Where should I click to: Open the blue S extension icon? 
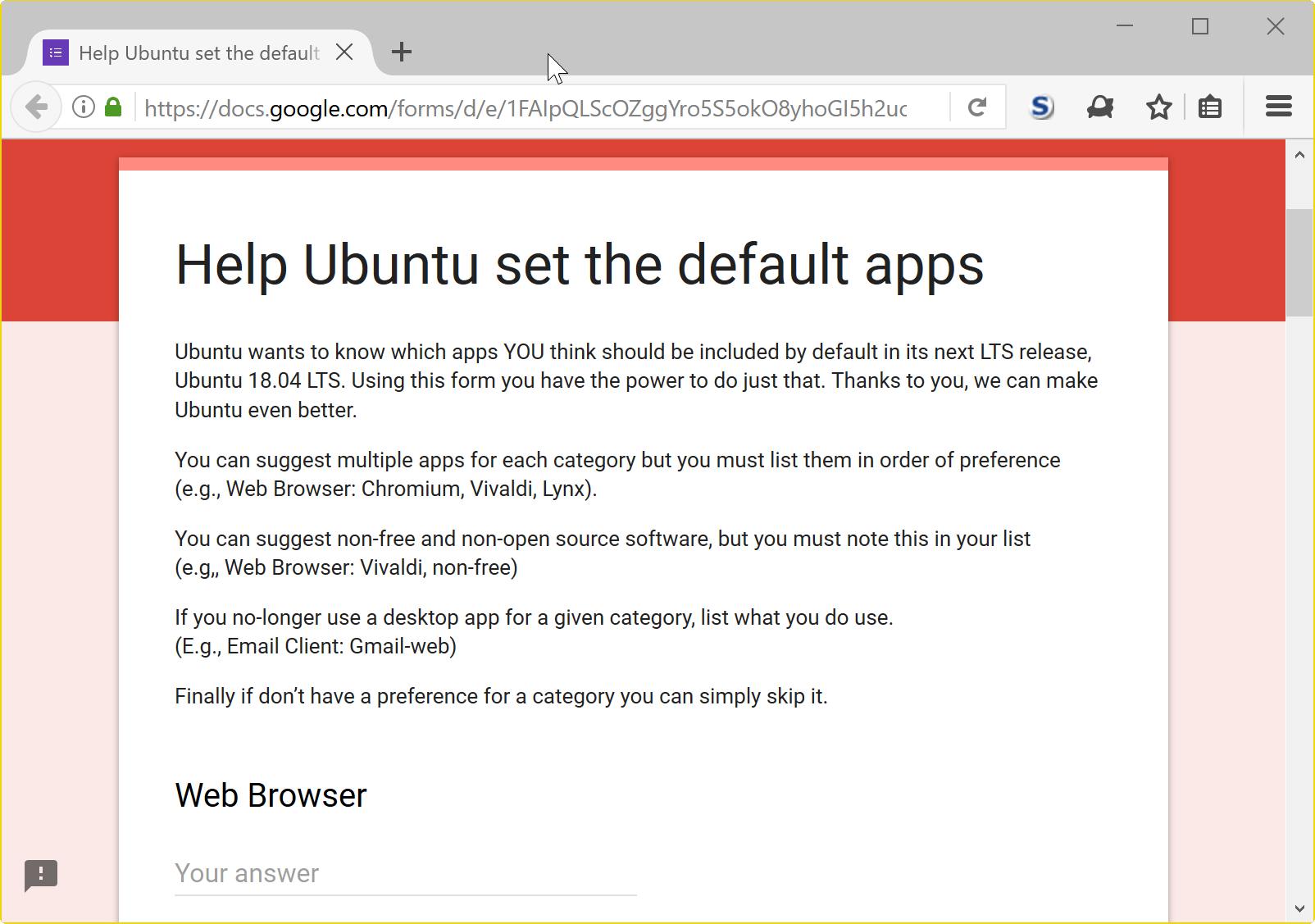click(1042, 107)
